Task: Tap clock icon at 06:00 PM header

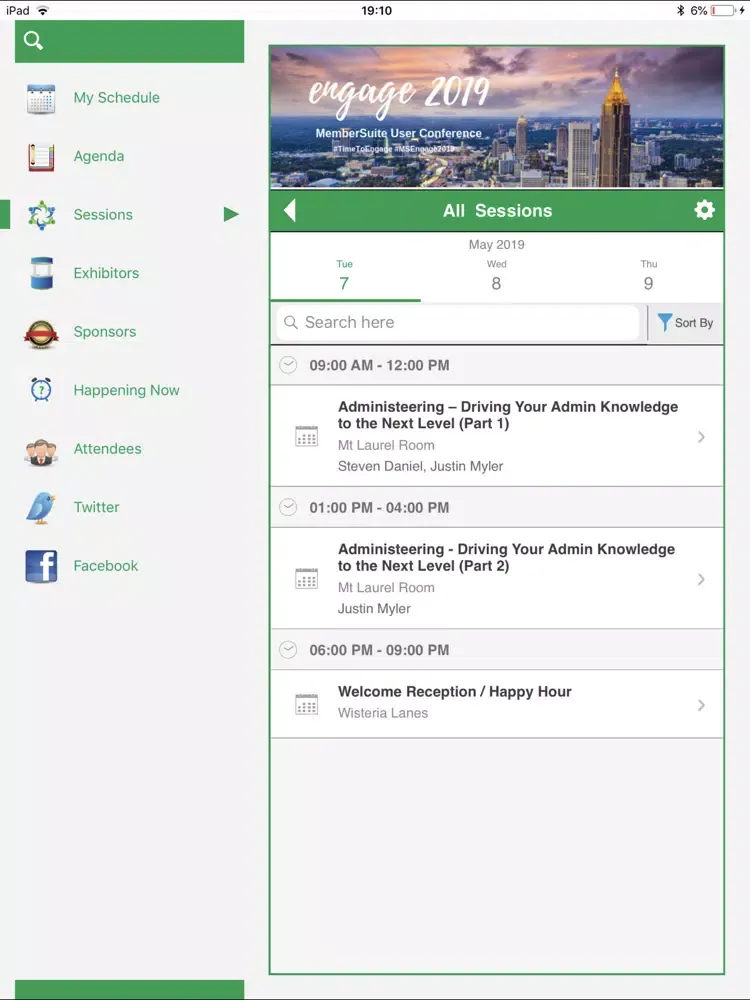Action: [x=288, y=649]
